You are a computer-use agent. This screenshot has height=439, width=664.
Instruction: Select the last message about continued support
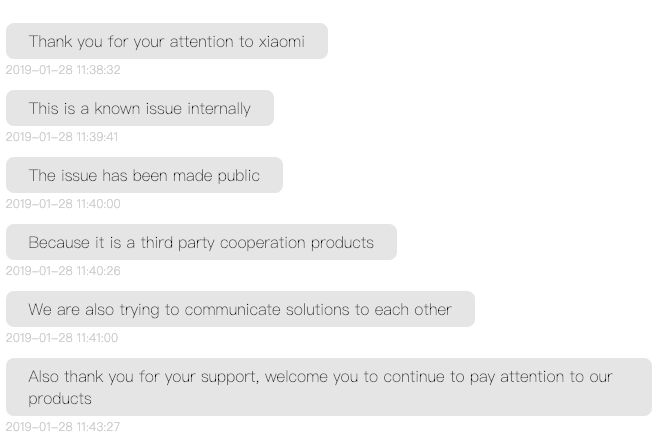point(328,387)
